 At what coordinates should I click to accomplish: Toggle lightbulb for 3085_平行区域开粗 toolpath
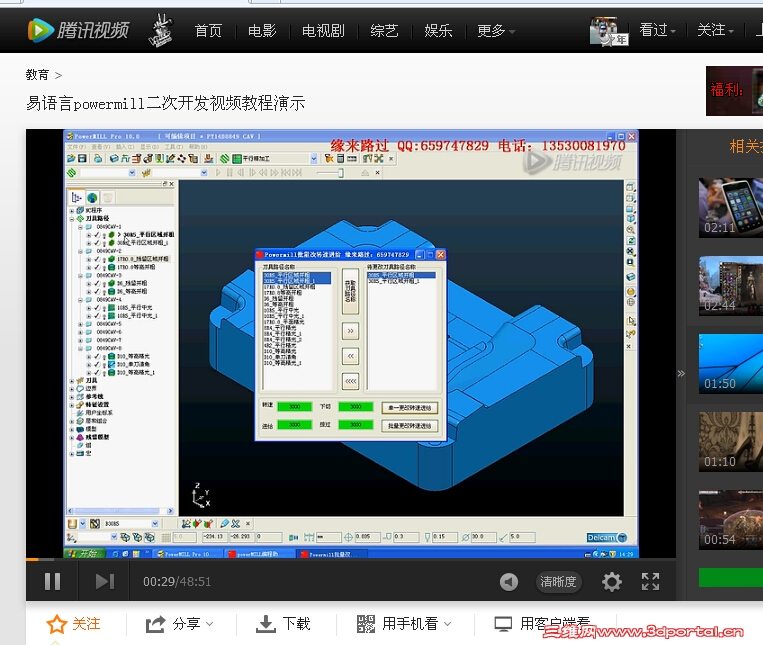point(104,235)
